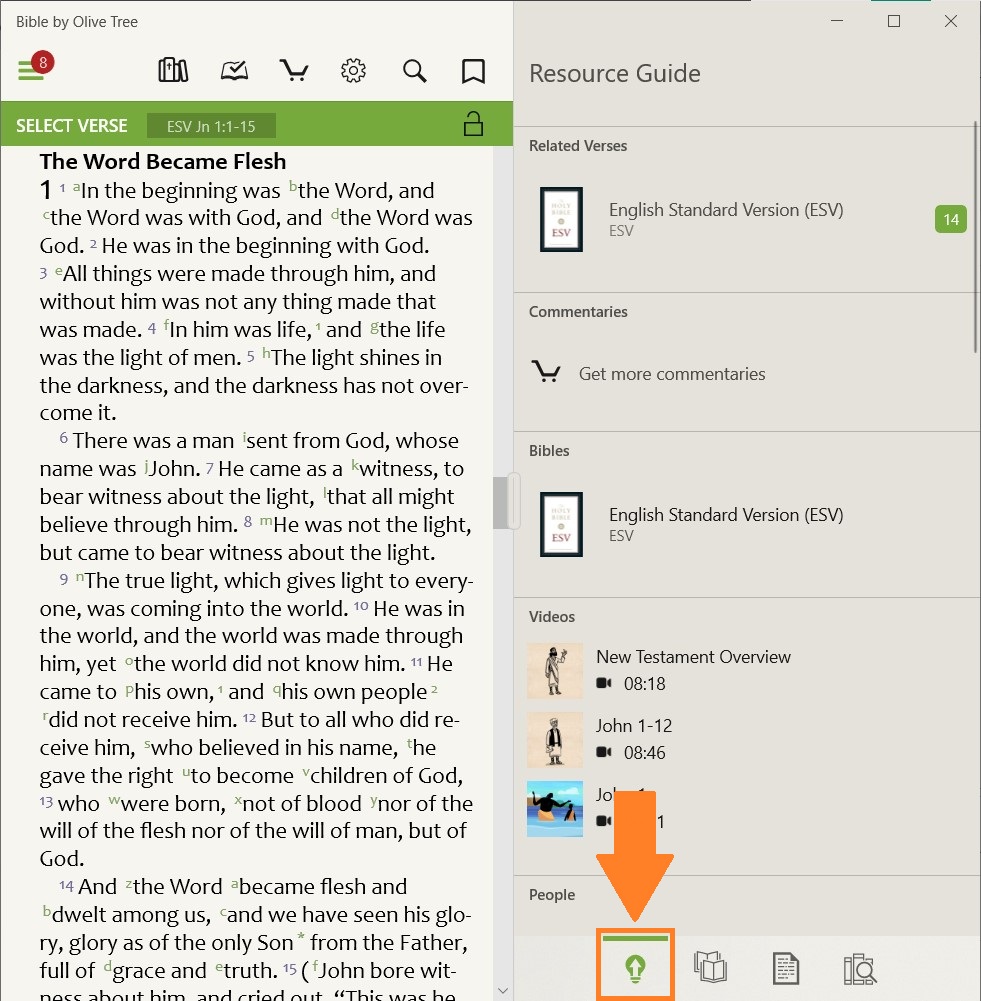Viewport: 981px width, 1001px height.
Task: Click the 14 related verses badge
Action: [951, 219]
